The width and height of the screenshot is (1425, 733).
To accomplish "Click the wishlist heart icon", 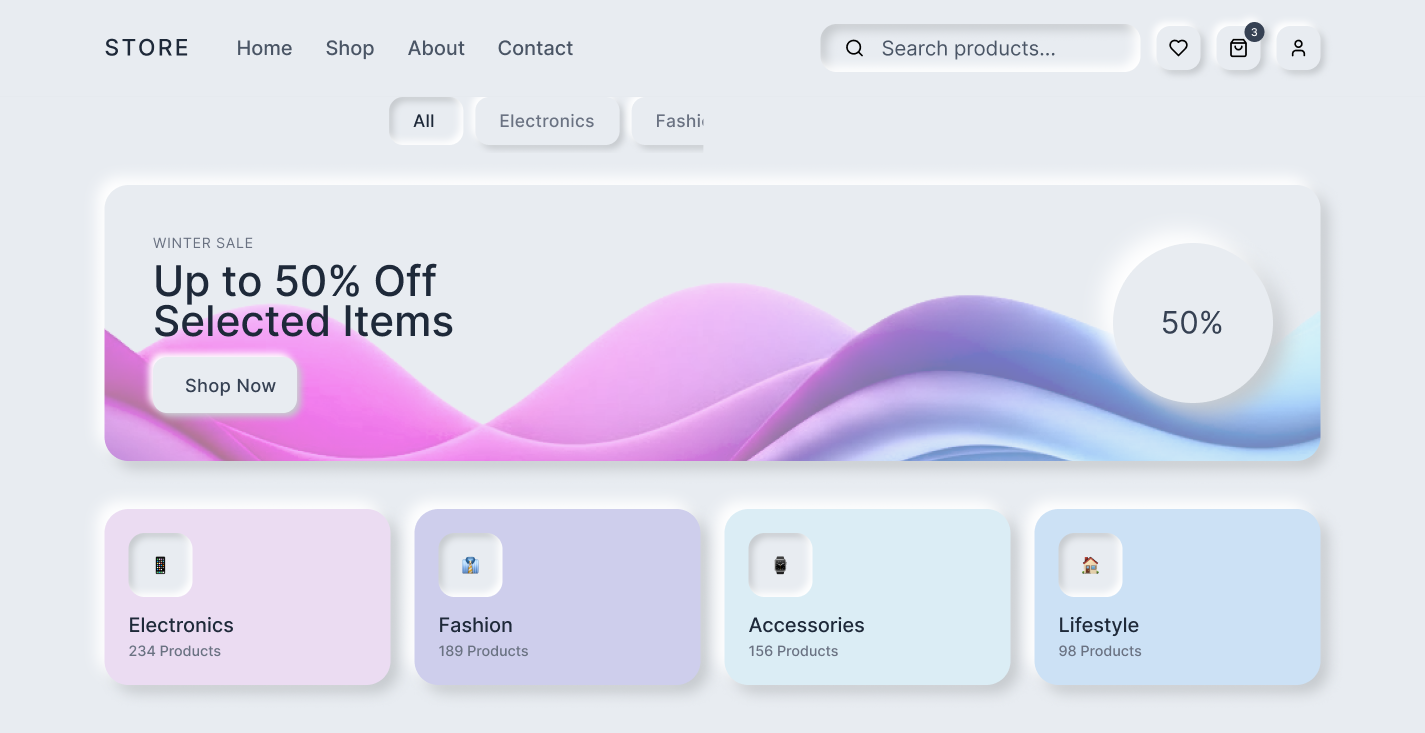I will click(x=1178, y=48).
